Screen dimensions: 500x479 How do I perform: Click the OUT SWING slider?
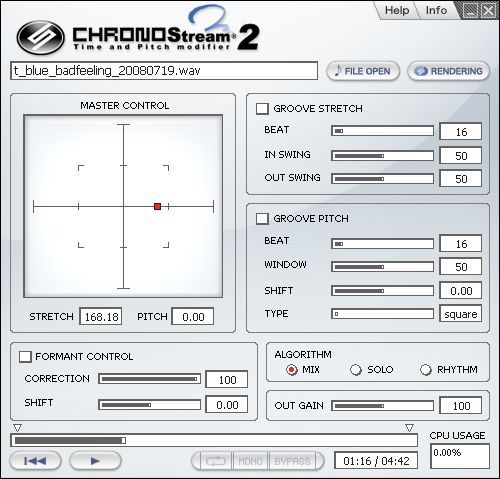(382, 179)
